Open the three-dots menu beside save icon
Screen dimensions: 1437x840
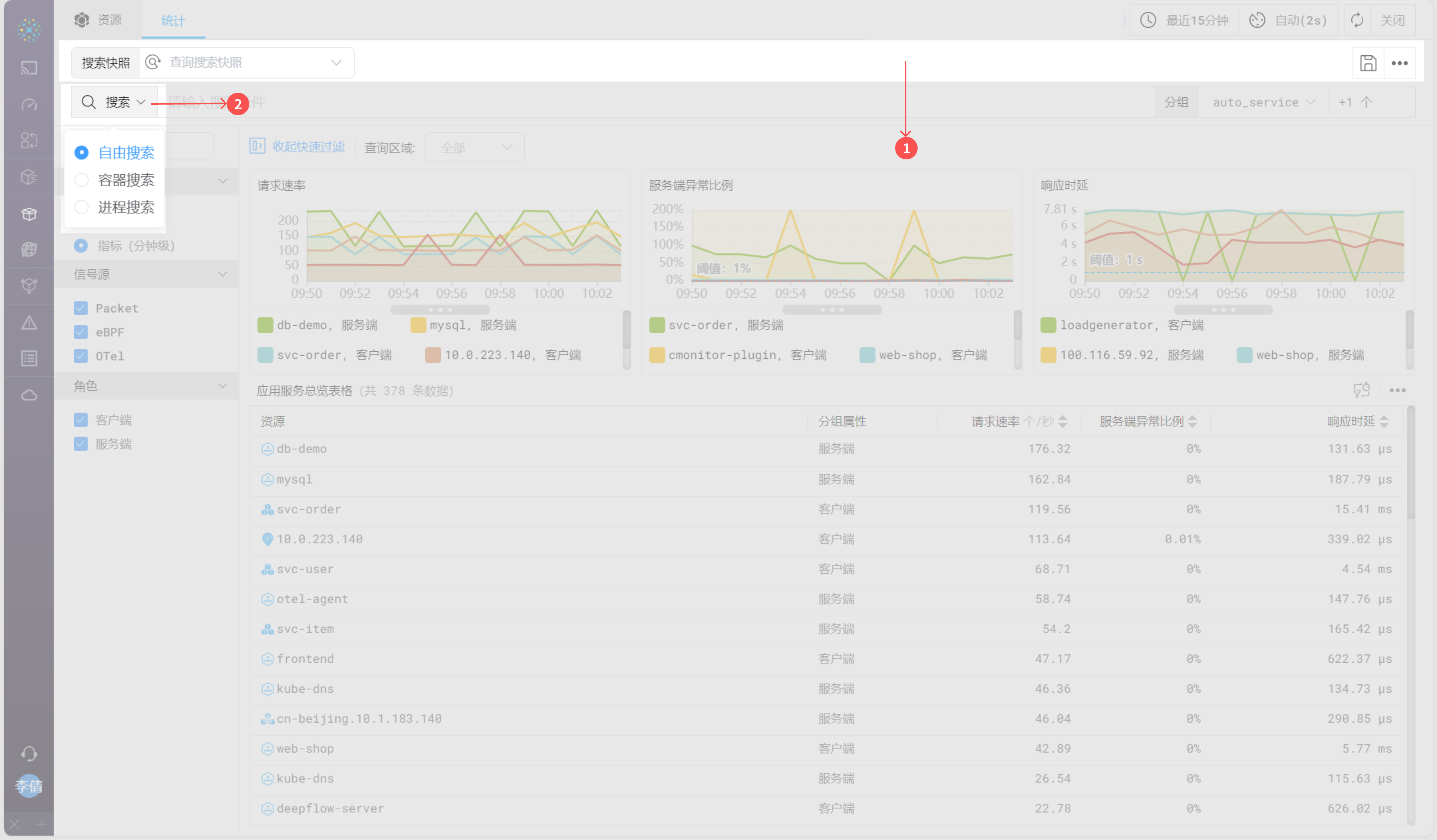pyautogui.click(x=1399, y=63)
